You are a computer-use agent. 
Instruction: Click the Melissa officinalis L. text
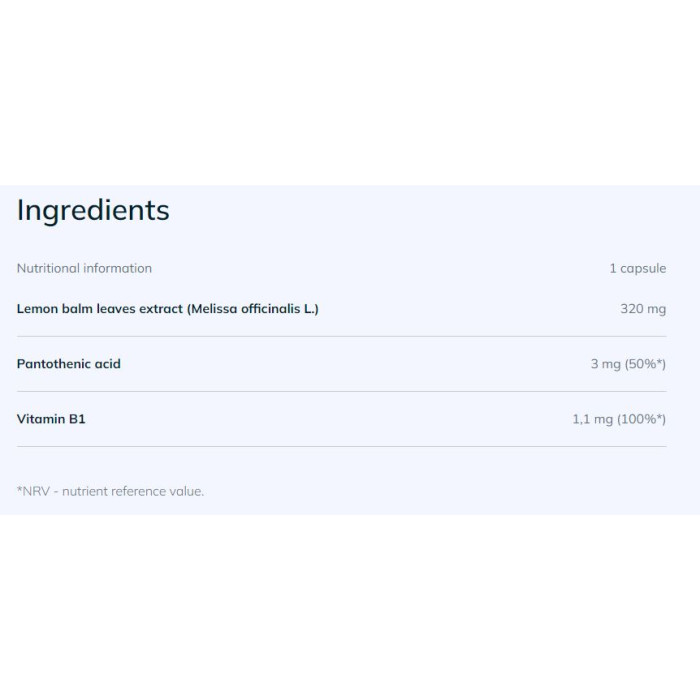(253, 309)
